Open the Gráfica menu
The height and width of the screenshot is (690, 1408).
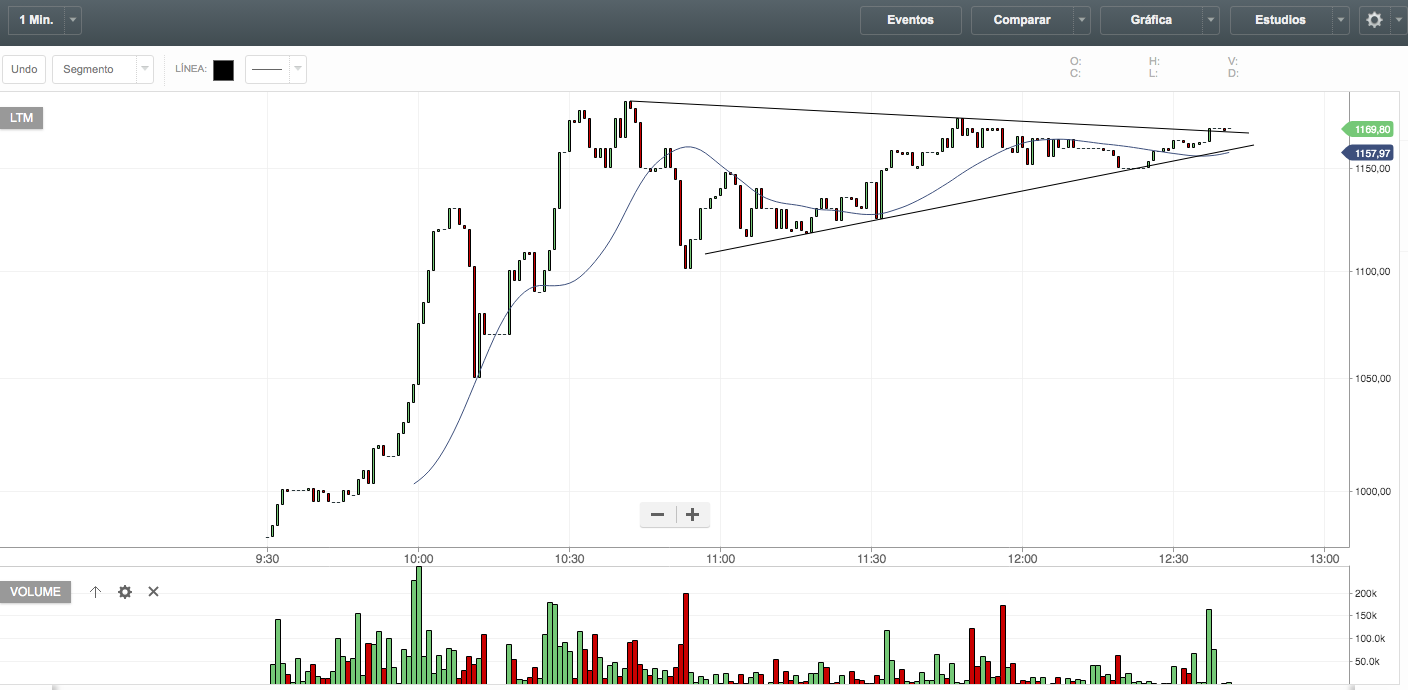click(x=1151, y=20)
